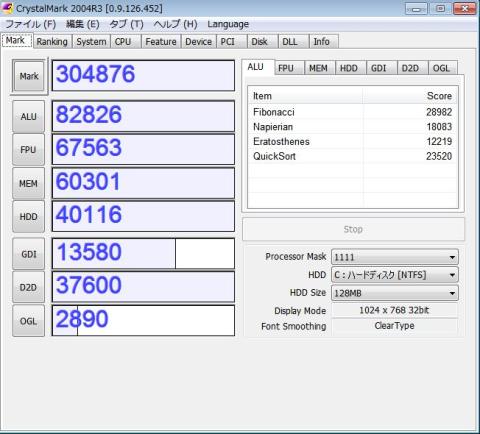This screenshot has width=480, height=434.
Task: Click the Font Smoothing value ClearType
Action: tap(394, 326)
